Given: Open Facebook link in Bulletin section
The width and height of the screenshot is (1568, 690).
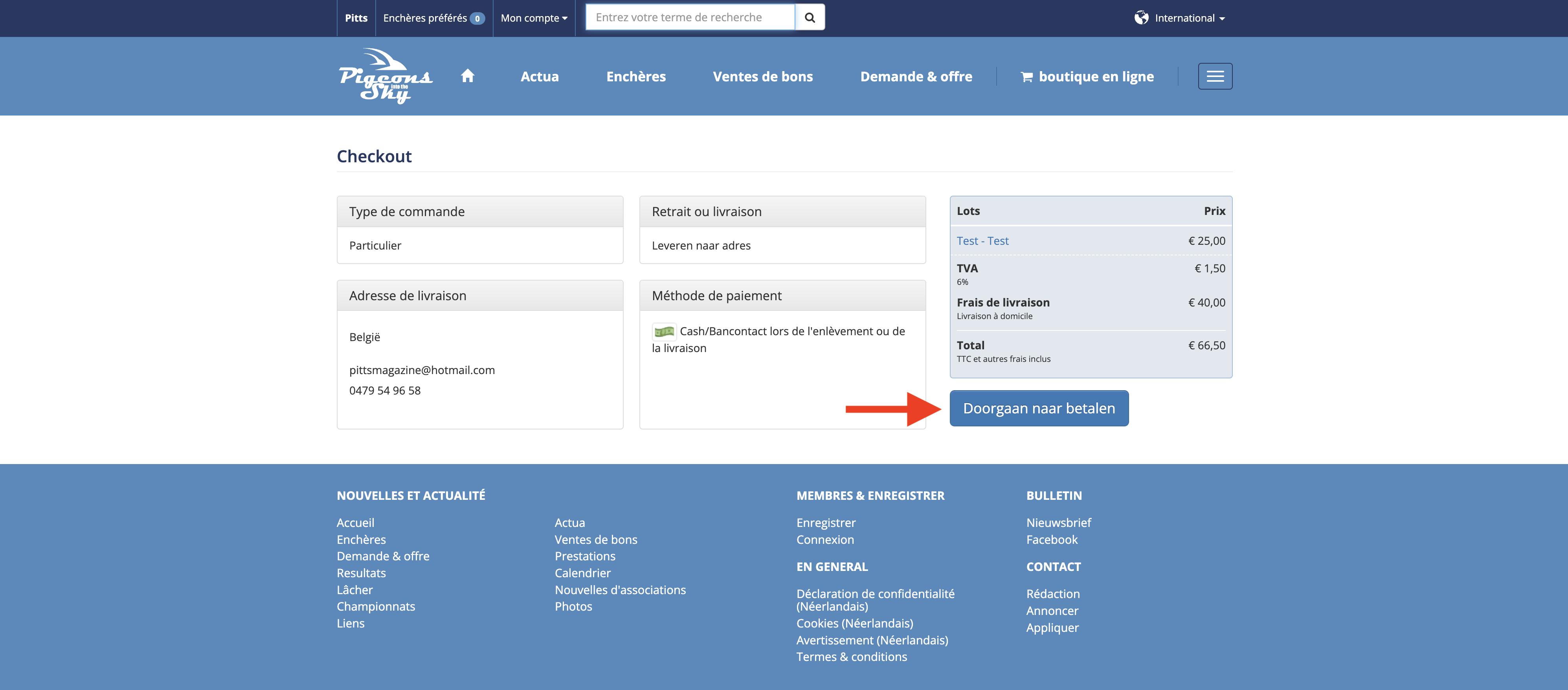Looking at the screenshot, I should click(1051, 540).
